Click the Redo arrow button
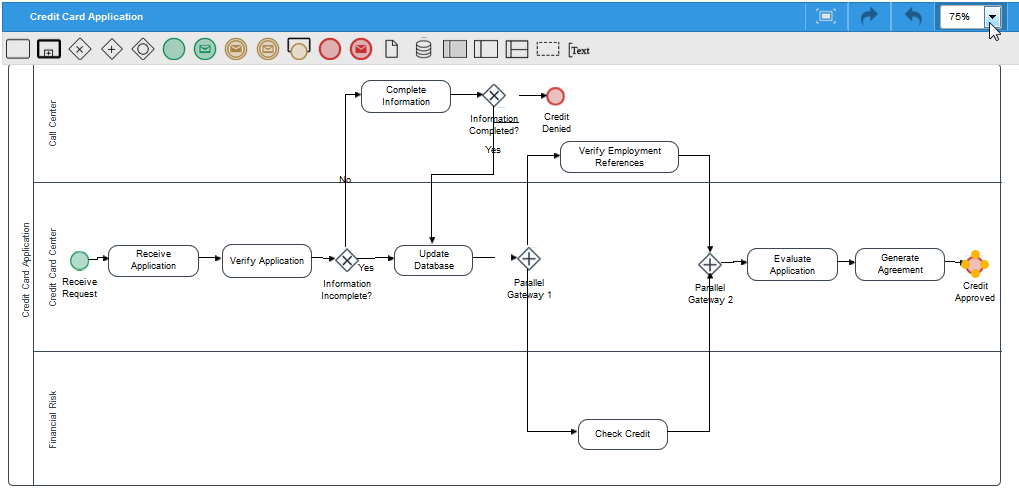Screen dimensions: 1019x490 click(x=869, y=17)
